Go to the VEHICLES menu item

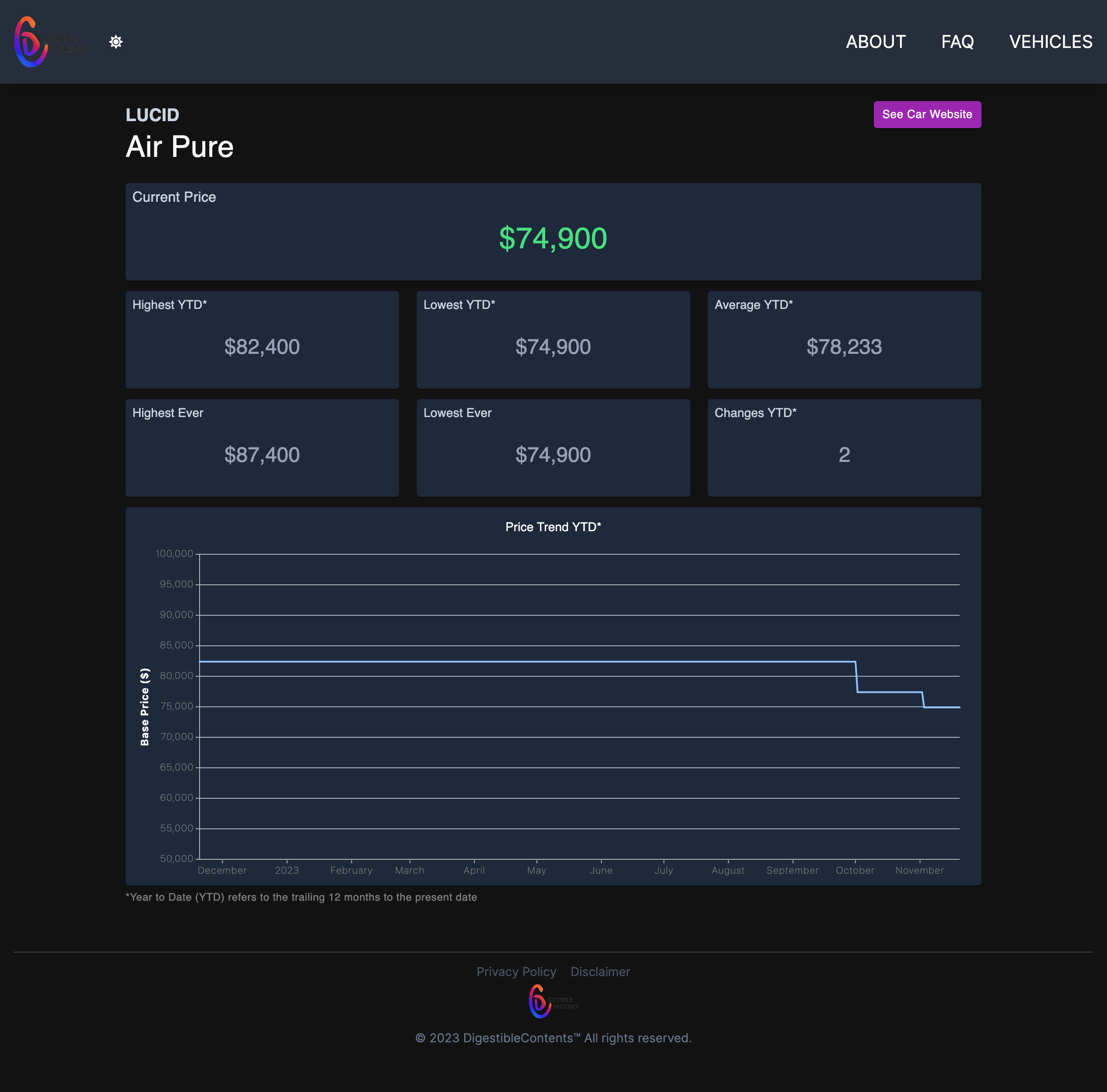click(x=1050, y=42)
